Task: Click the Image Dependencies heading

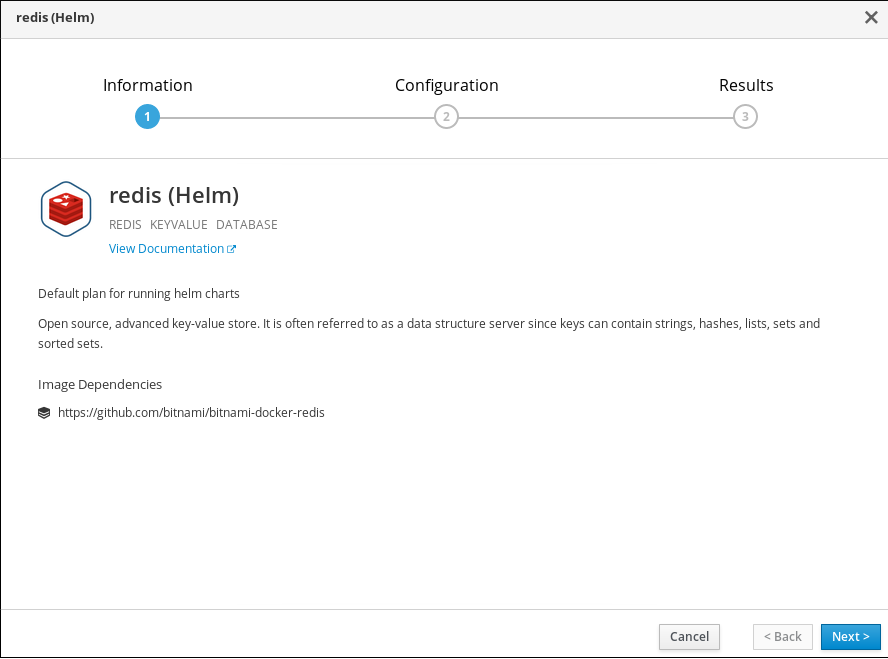Action: pos(100,384)
